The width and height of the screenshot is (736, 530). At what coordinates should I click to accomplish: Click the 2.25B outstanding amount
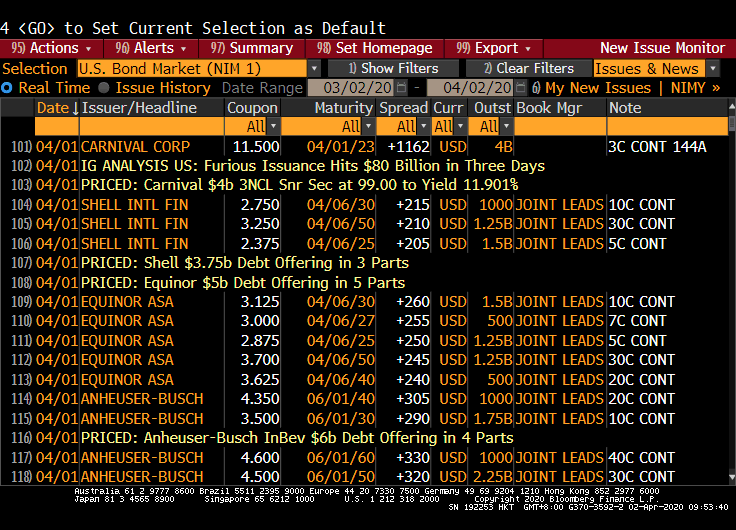[x=493, y=477]
